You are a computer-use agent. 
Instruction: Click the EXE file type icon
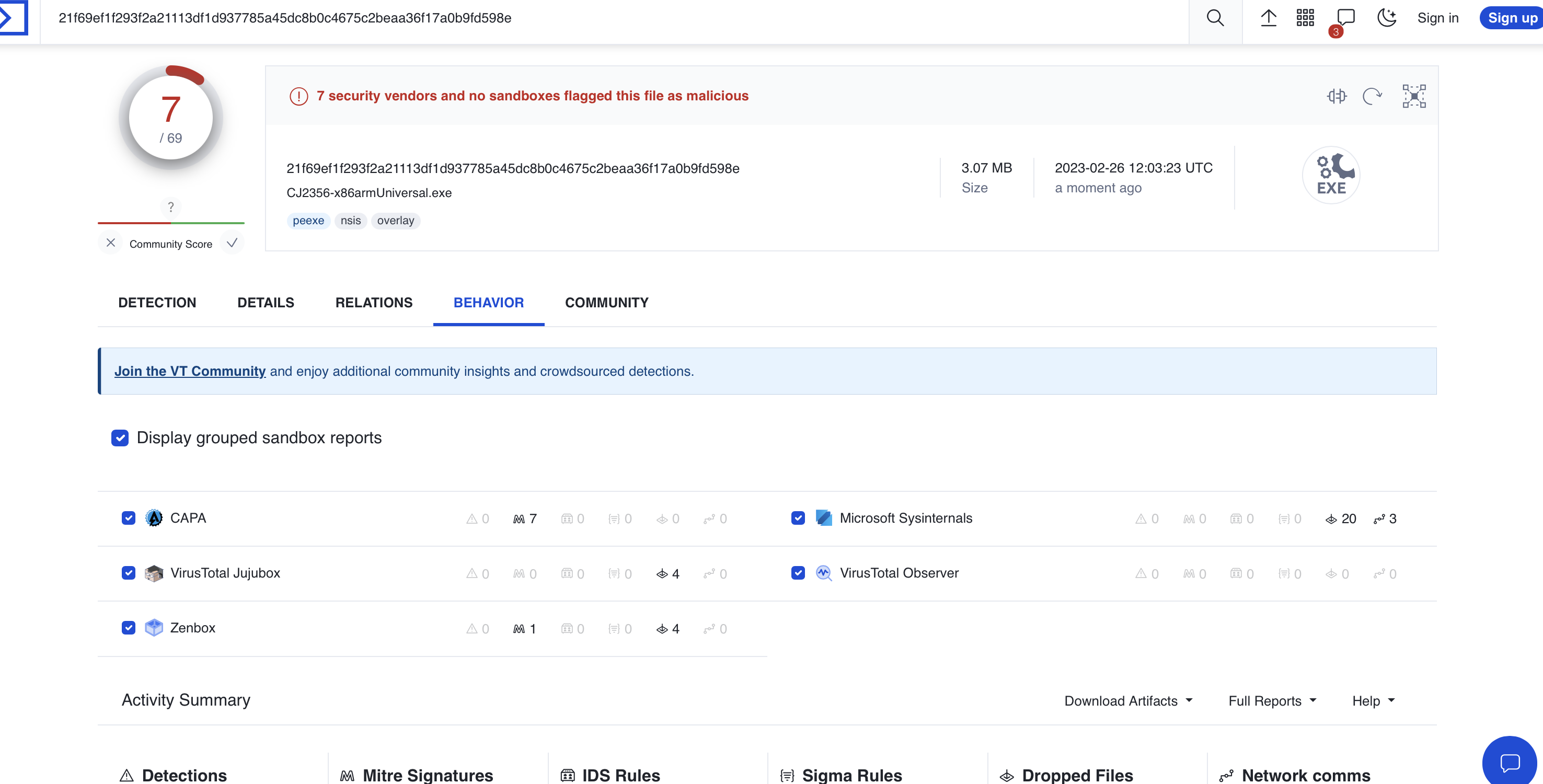pyautogui.click(x=1331, y=175)
